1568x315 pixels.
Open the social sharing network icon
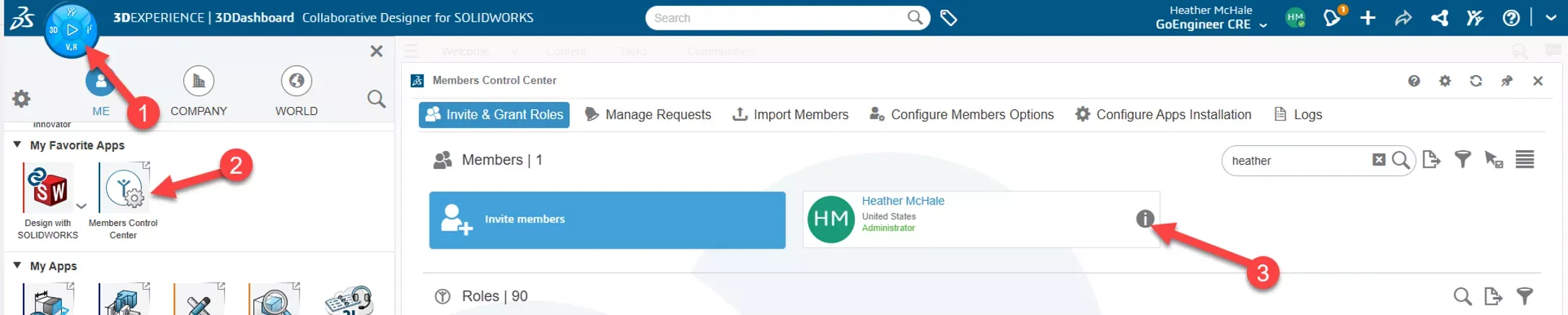1440,18
